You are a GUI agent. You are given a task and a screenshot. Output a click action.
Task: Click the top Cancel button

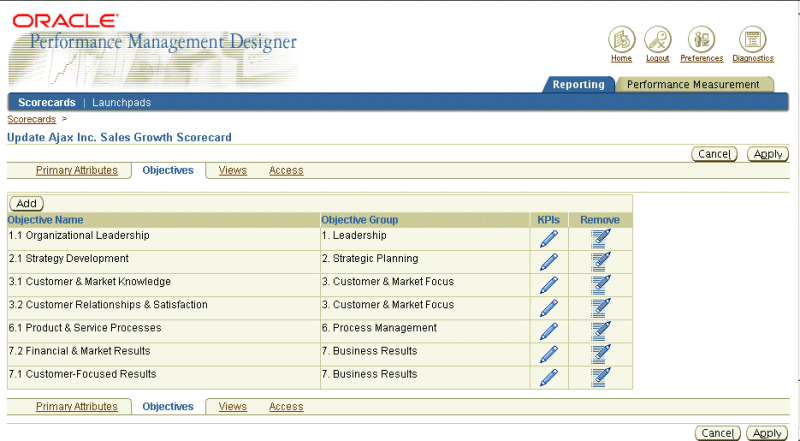coord(714,154)
